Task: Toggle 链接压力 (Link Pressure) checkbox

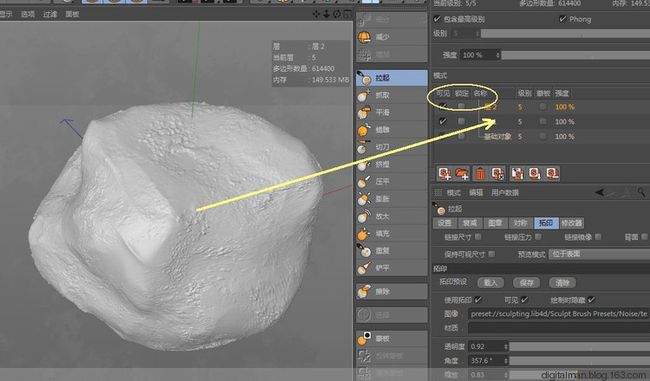Action: tap(538, 237)
